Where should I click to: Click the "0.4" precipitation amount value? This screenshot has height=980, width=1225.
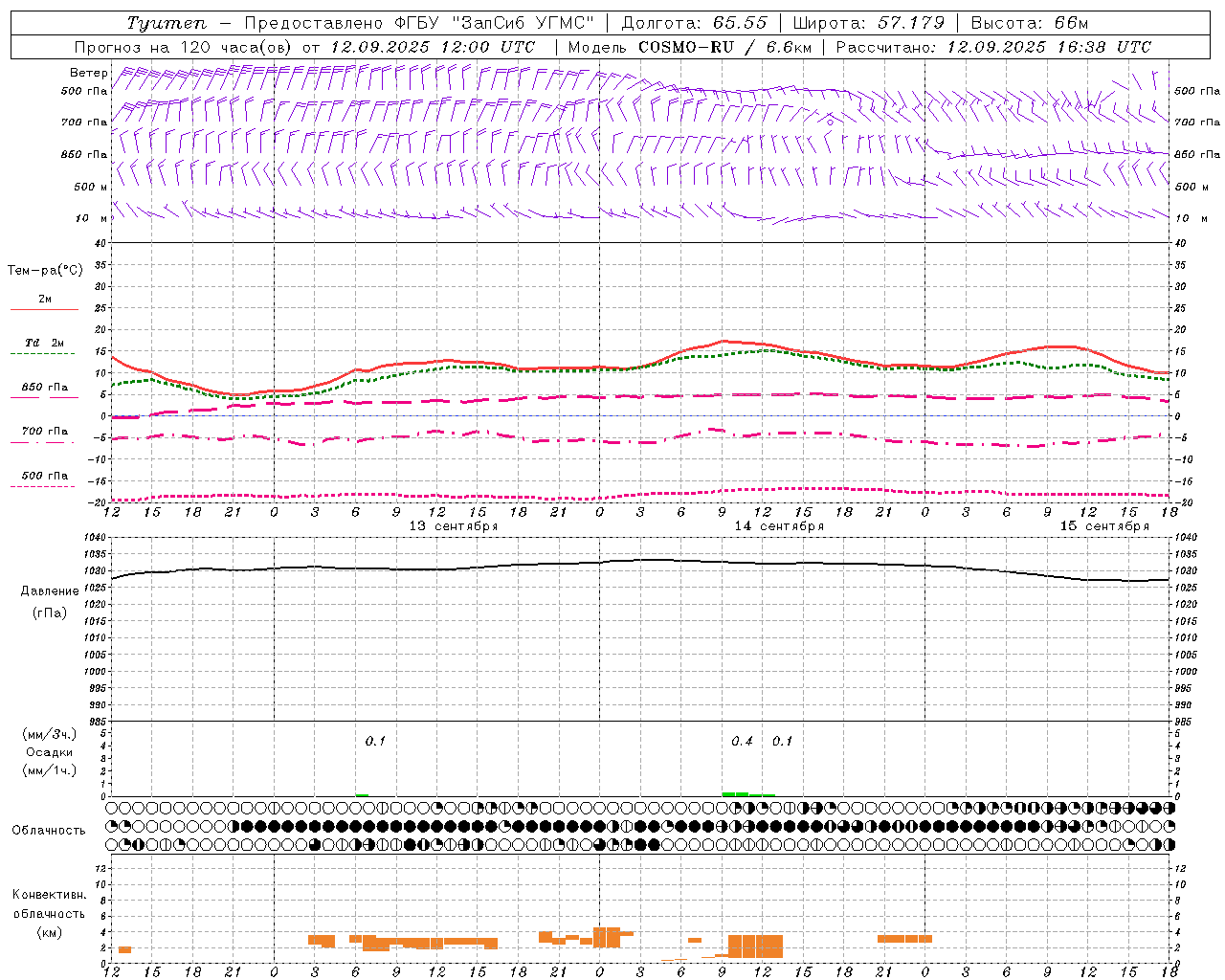(742, 741)
